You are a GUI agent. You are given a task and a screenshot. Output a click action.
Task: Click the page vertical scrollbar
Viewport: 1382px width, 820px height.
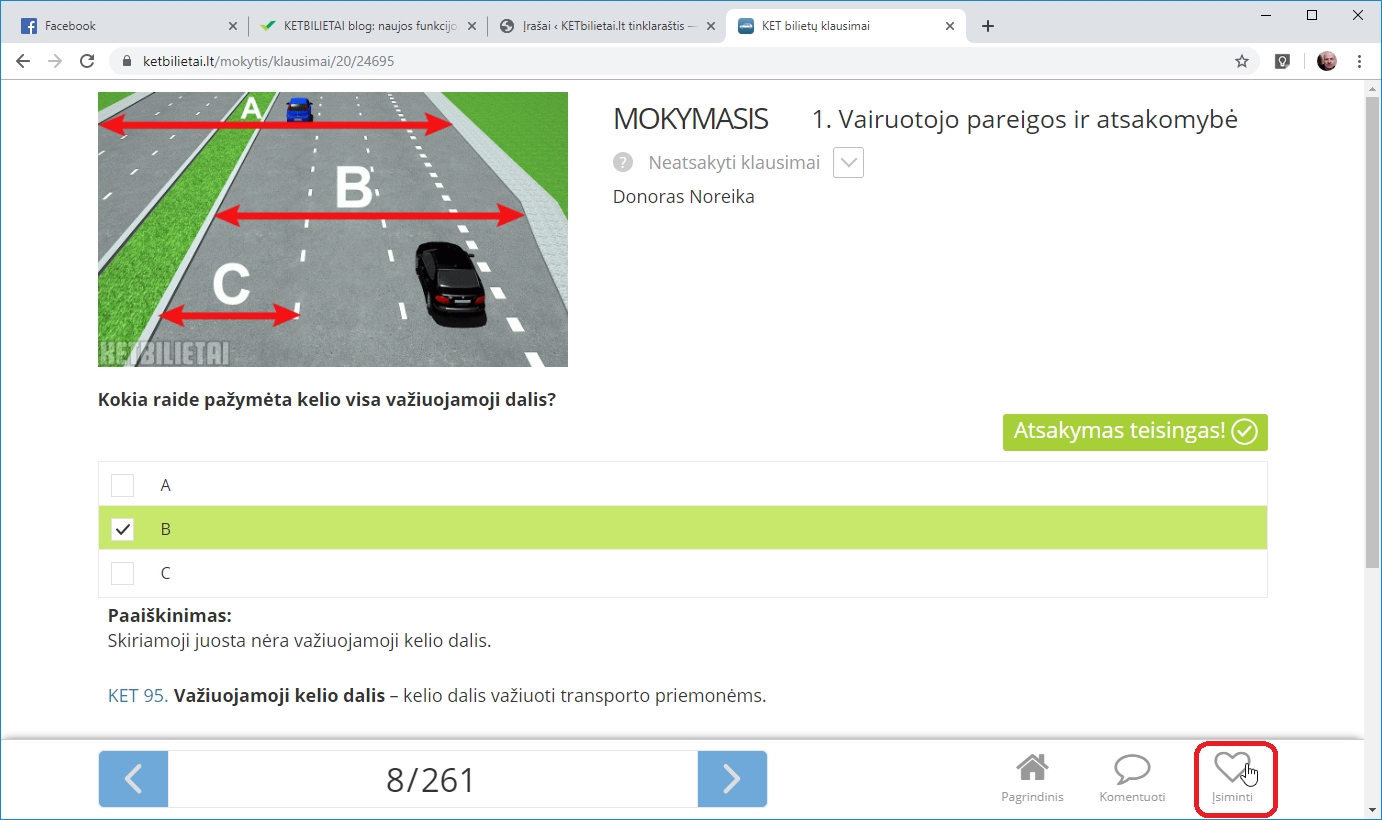1372,330
